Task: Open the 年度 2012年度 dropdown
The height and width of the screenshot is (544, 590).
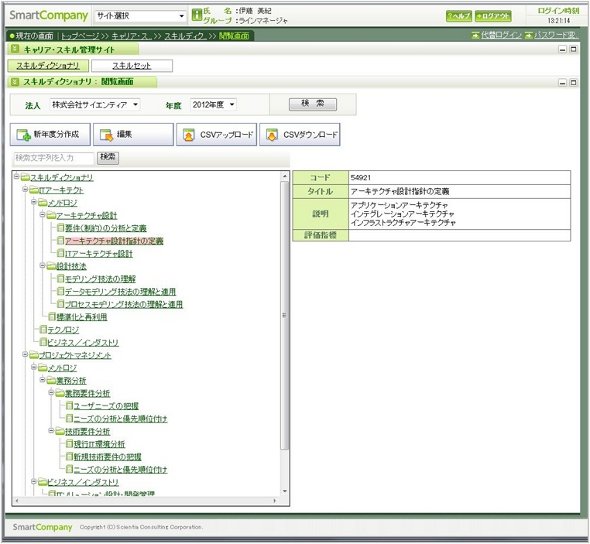Action: tap(214, 105)
